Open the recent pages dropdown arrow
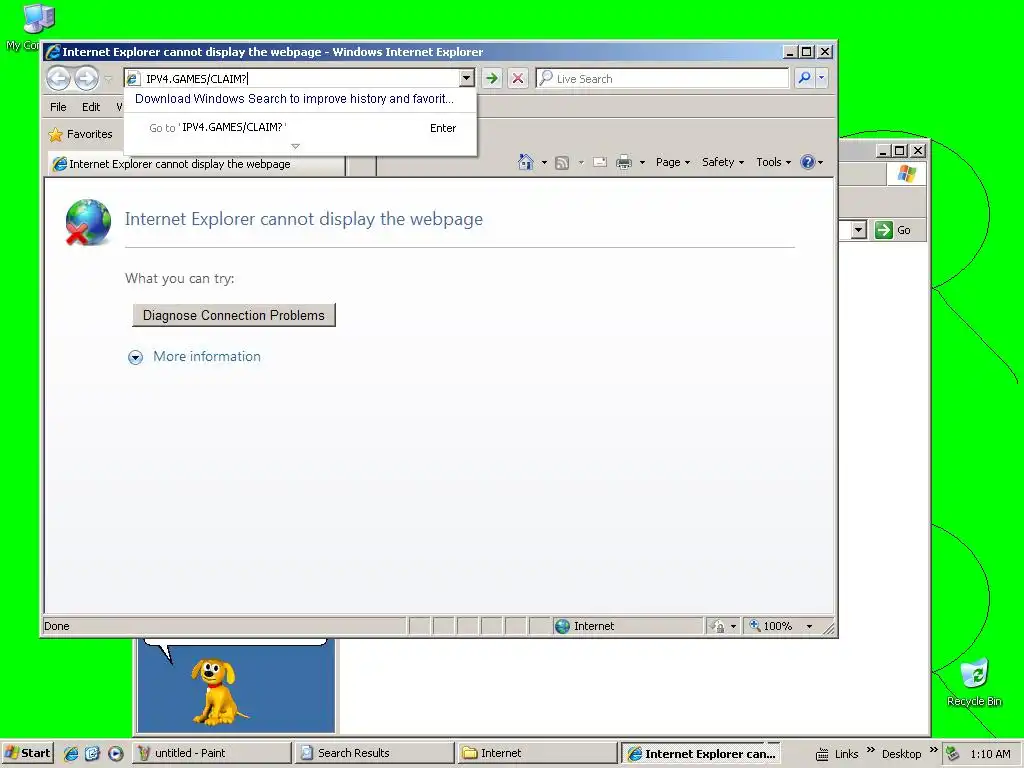Screen dimensions: 1024x768 [x=108, y=79]
